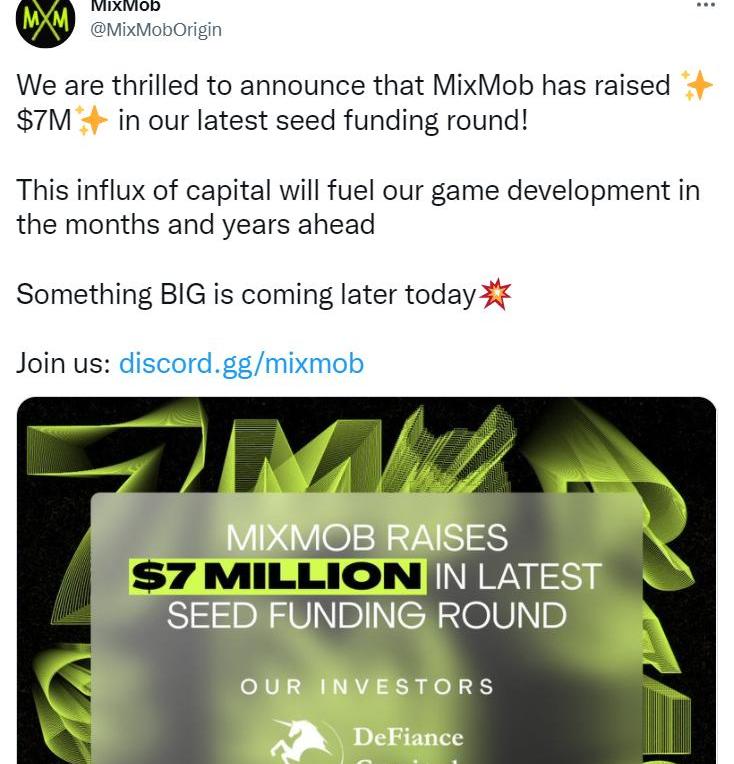Click the "MIXMOB RAISES" headline in the image

[367, 538]
